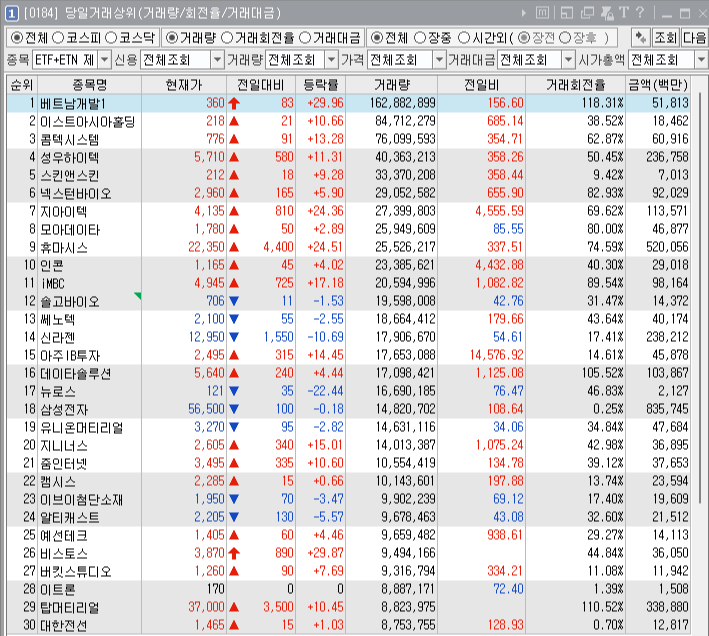Click the down triangle for 신라젠
Image resolution: width=709 pixels, height=636 pixels.
(x=234, y=337)
